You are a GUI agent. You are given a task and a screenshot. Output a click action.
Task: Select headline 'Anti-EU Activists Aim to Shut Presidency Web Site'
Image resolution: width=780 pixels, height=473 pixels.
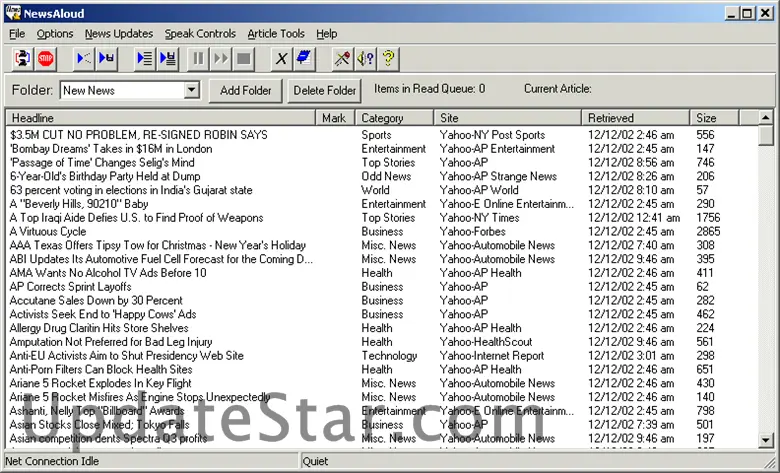(x=127, y=356)
